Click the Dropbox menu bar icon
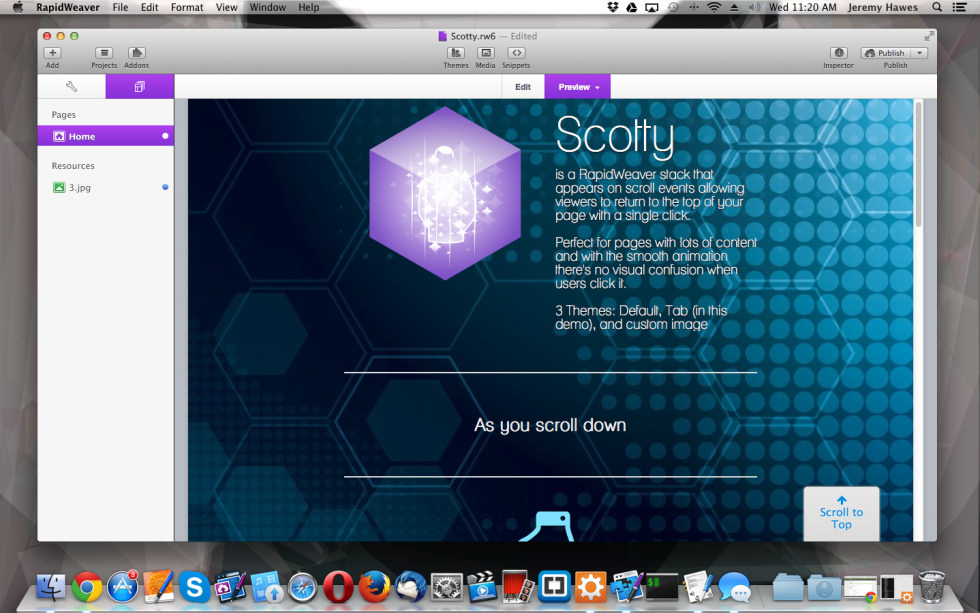Screen dimensions: 980x613 (612, 7)
